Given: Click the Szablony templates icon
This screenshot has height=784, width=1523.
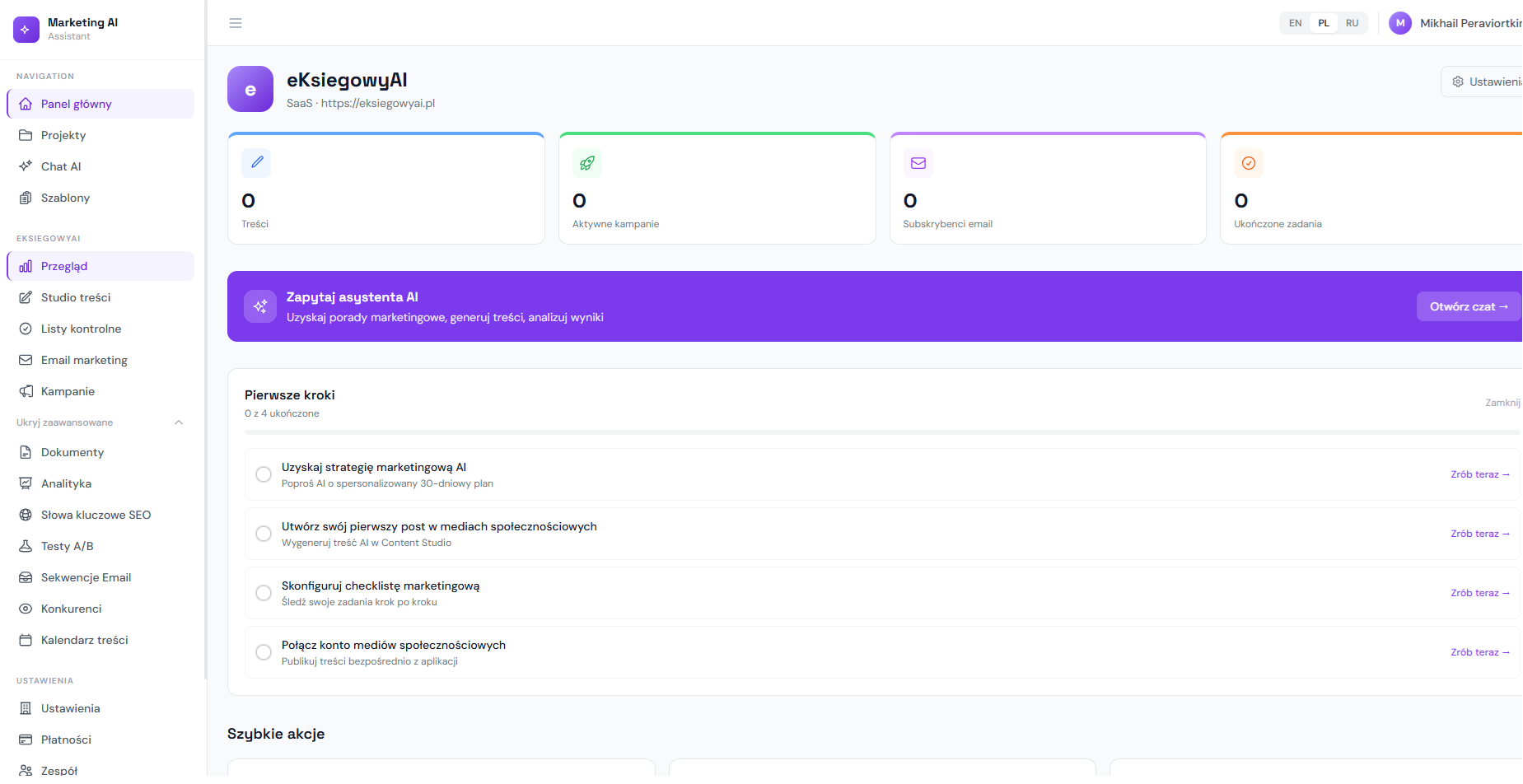Looking at the screenshot, I should 26,198.
